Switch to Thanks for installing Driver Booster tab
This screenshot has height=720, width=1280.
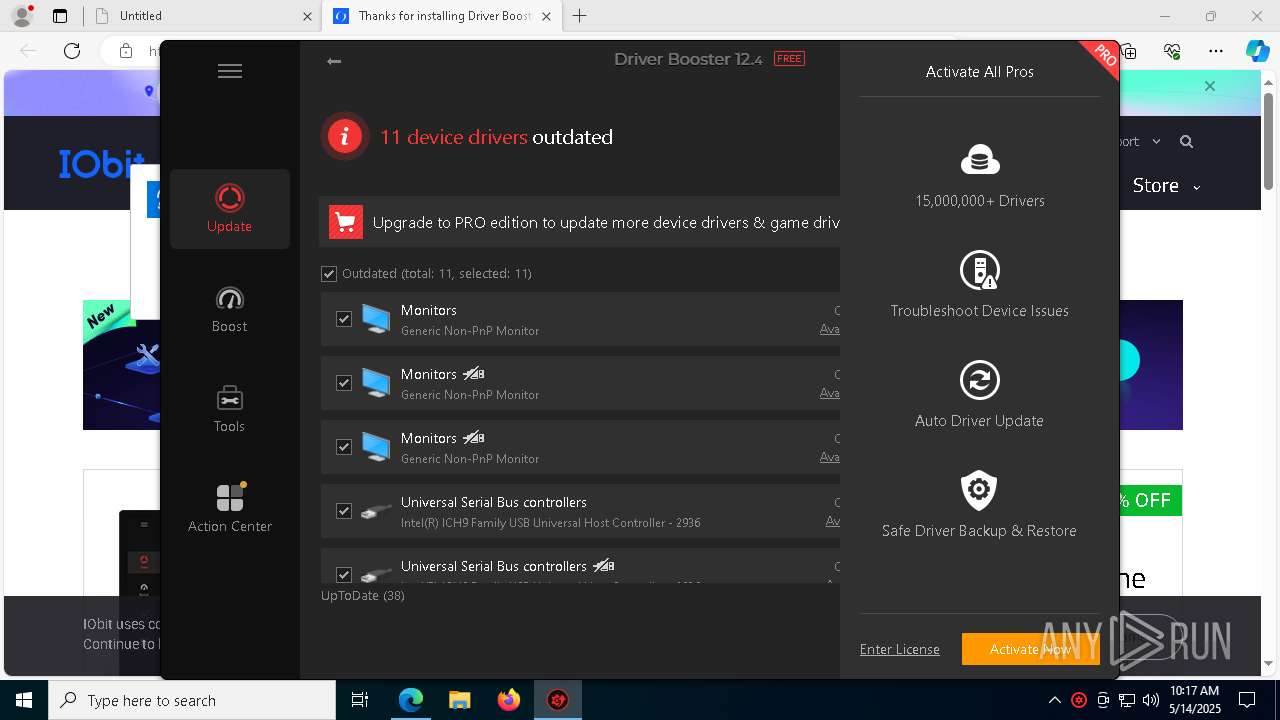[x=440, y=16]
